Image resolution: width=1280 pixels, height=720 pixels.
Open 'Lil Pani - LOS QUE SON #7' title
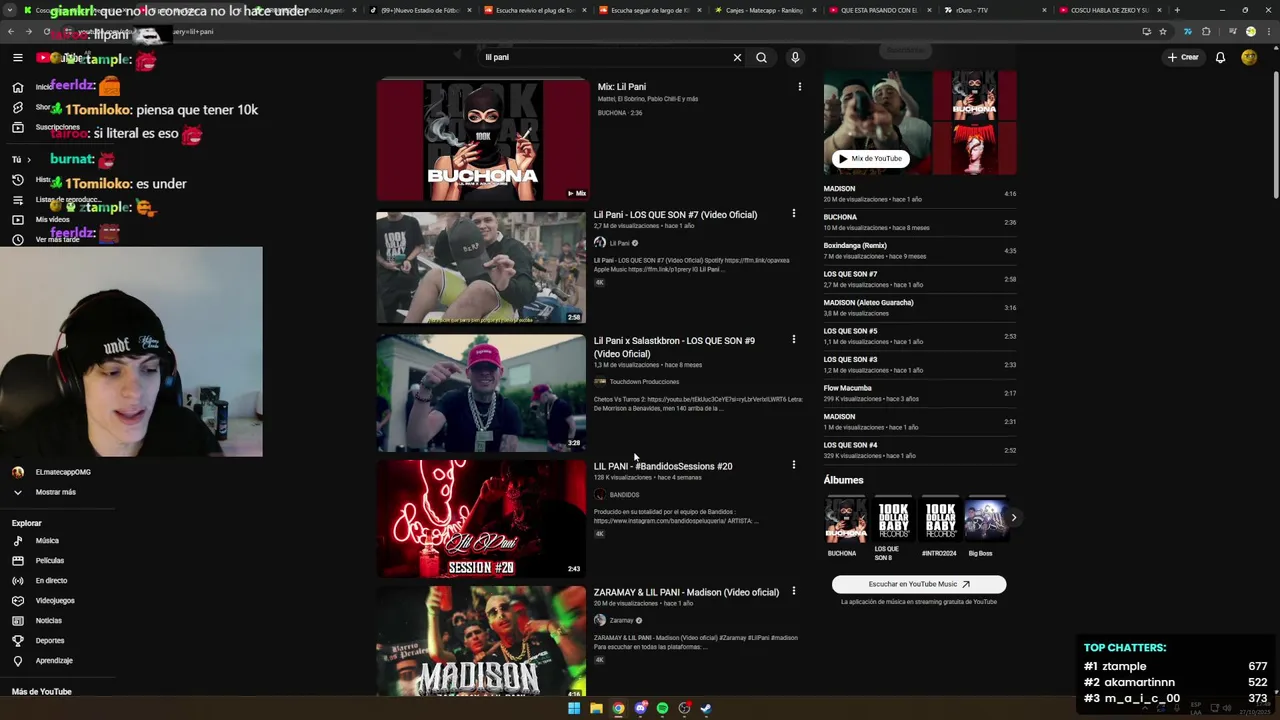675,215
